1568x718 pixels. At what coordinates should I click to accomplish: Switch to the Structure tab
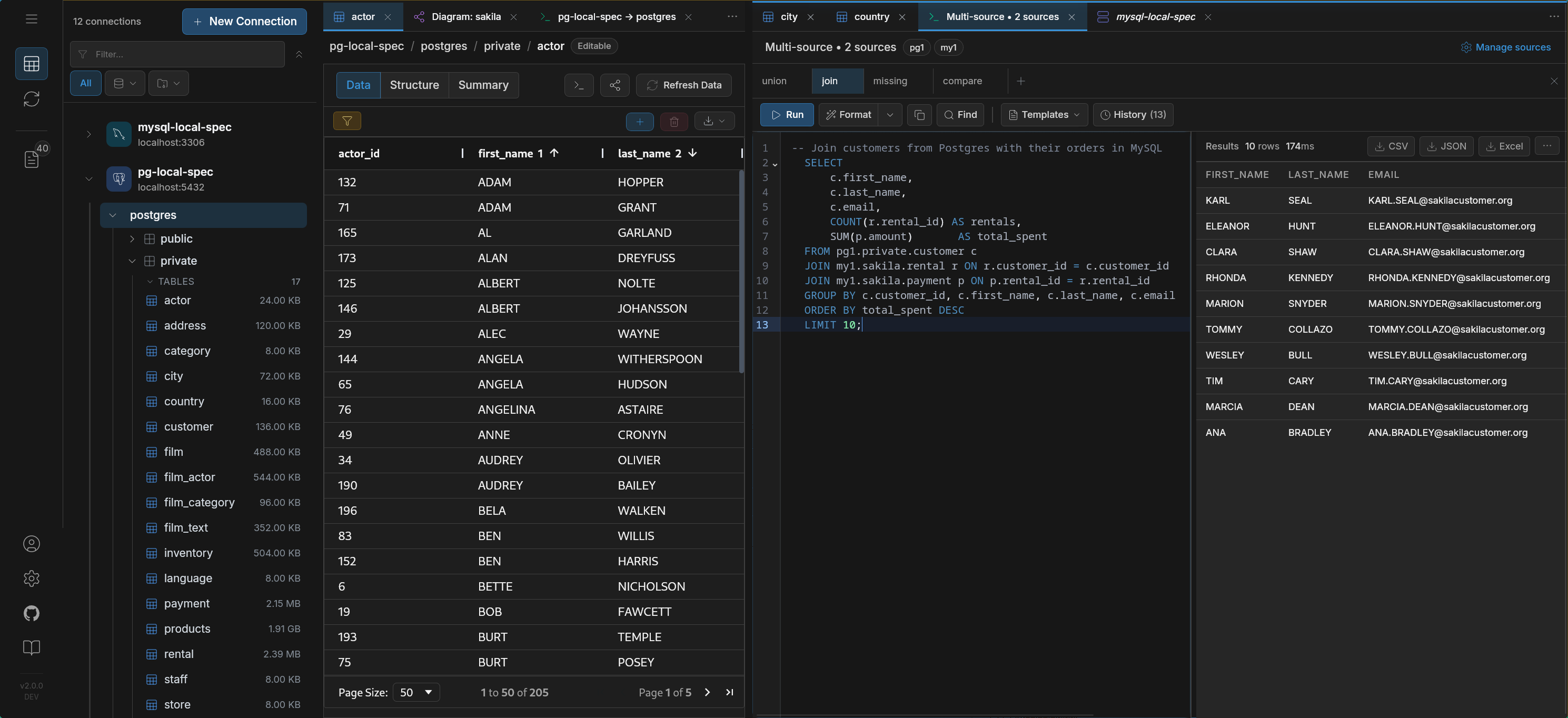[x=414, y=85]
